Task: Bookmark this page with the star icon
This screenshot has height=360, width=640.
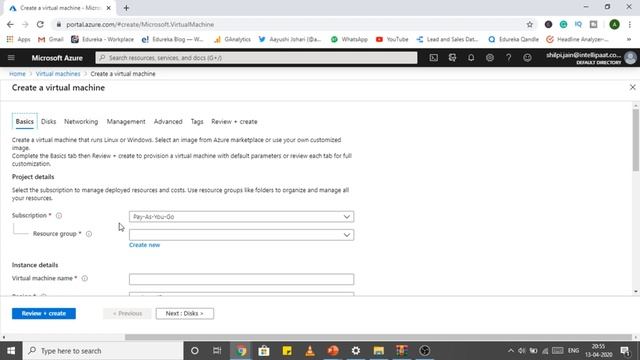Action: coord(529,24)
